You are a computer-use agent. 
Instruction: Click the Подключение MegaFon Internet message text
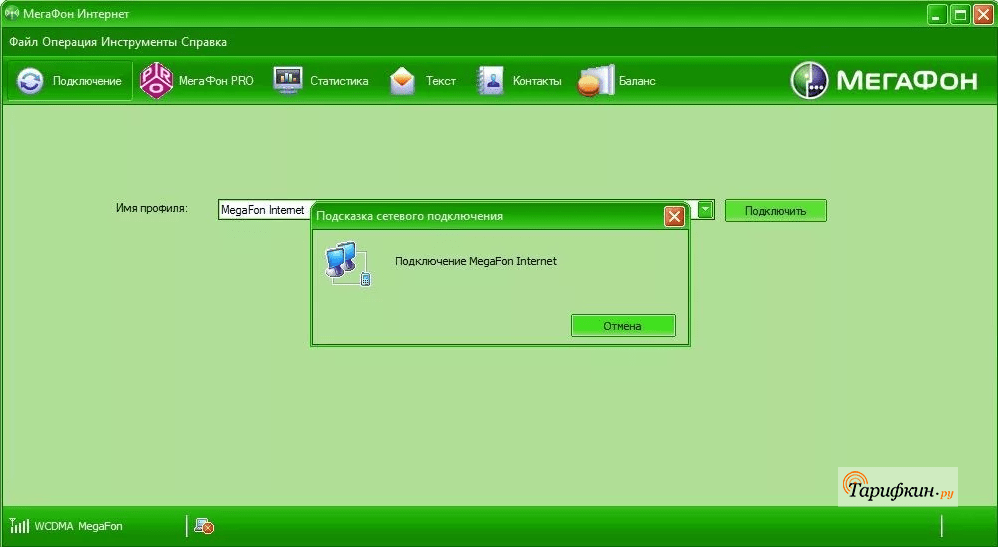475,261
